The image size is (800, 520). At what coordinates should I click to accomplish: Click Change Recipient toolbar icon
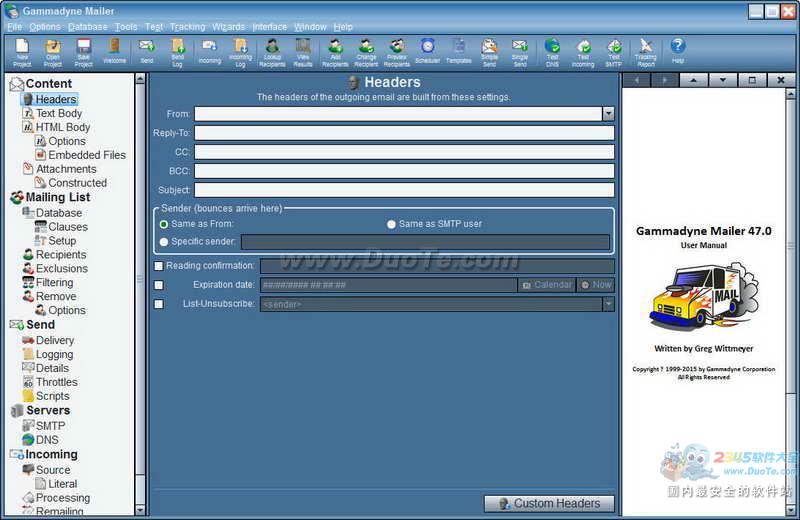(366, 53)
